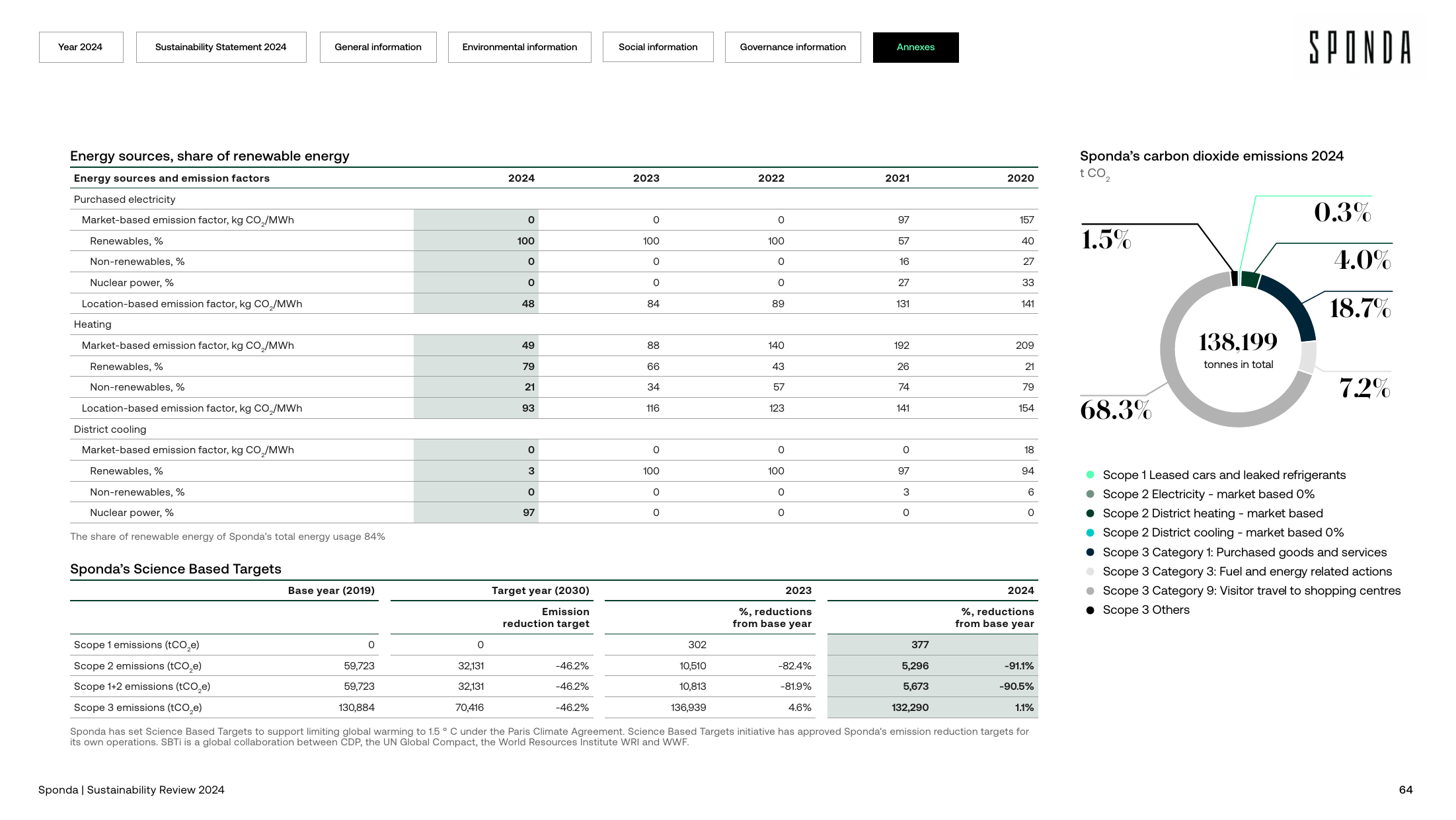Image resolution: width=1456 pixels, height=820 pixels.
Task: Click the Scope 3 Category 1 legend dot
Action: click(x=1090, y=552)
